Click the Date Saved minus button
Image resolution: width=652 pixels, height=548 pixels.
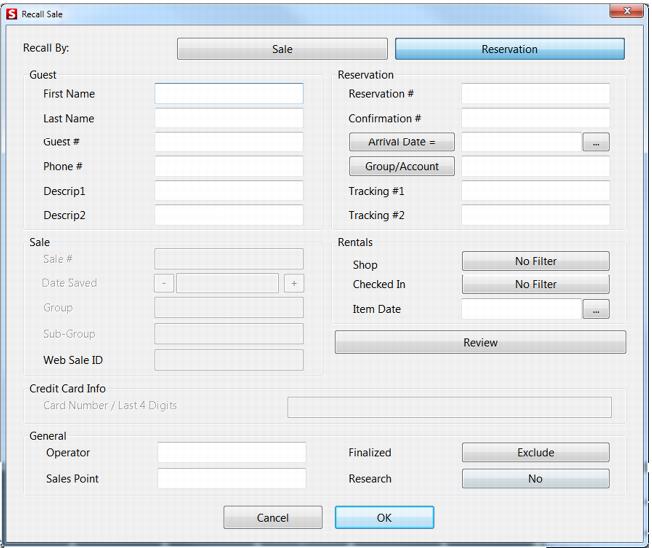pyautogui.click(x=164, y=284)
